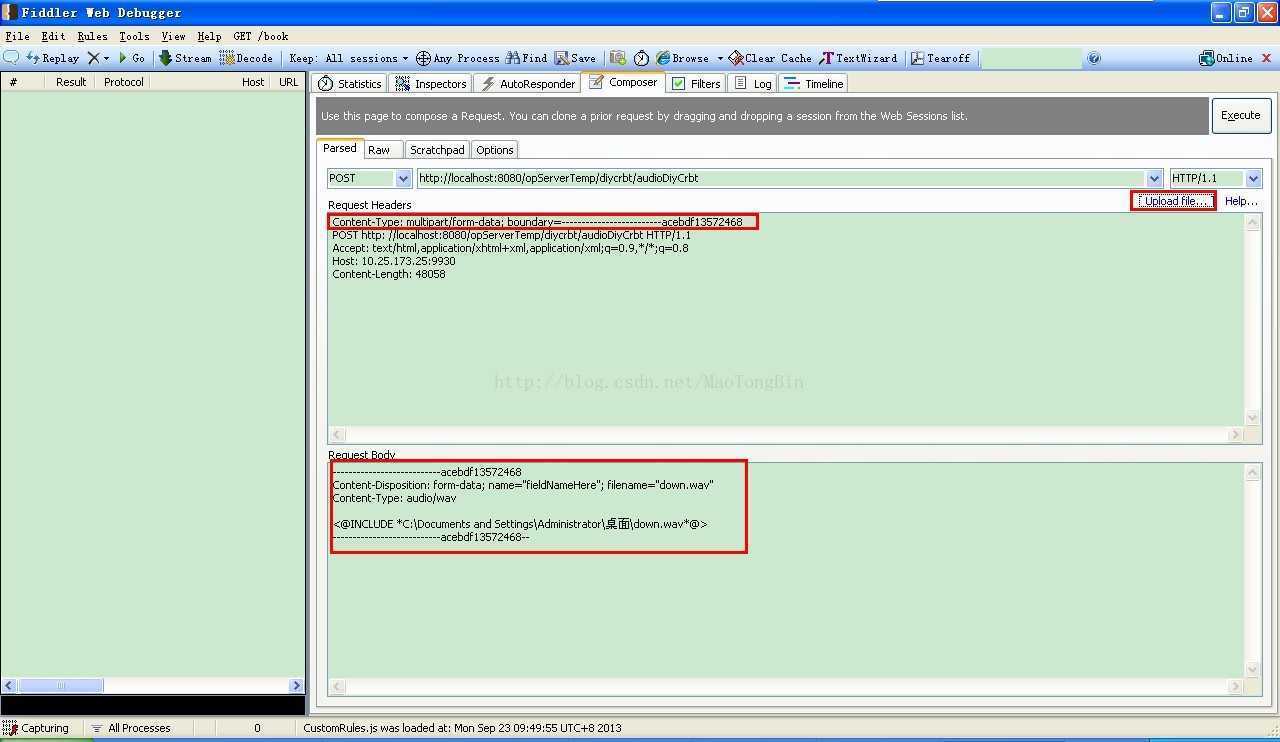Click the All Processes status filter
1280x742 pixels.
click(131, 728)
